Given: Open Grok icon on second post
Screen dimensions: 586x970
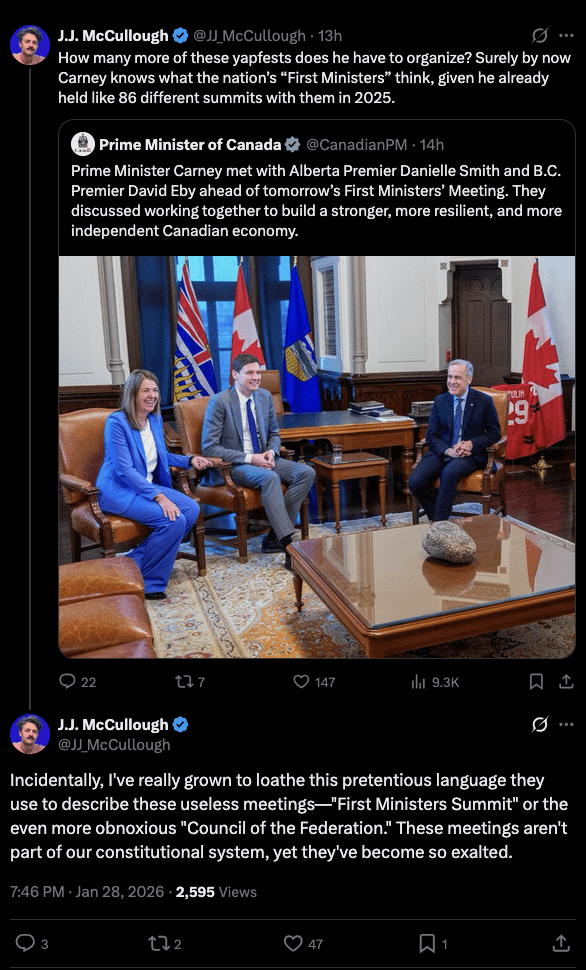Looking at the screenshot, I should click(540, 724).
